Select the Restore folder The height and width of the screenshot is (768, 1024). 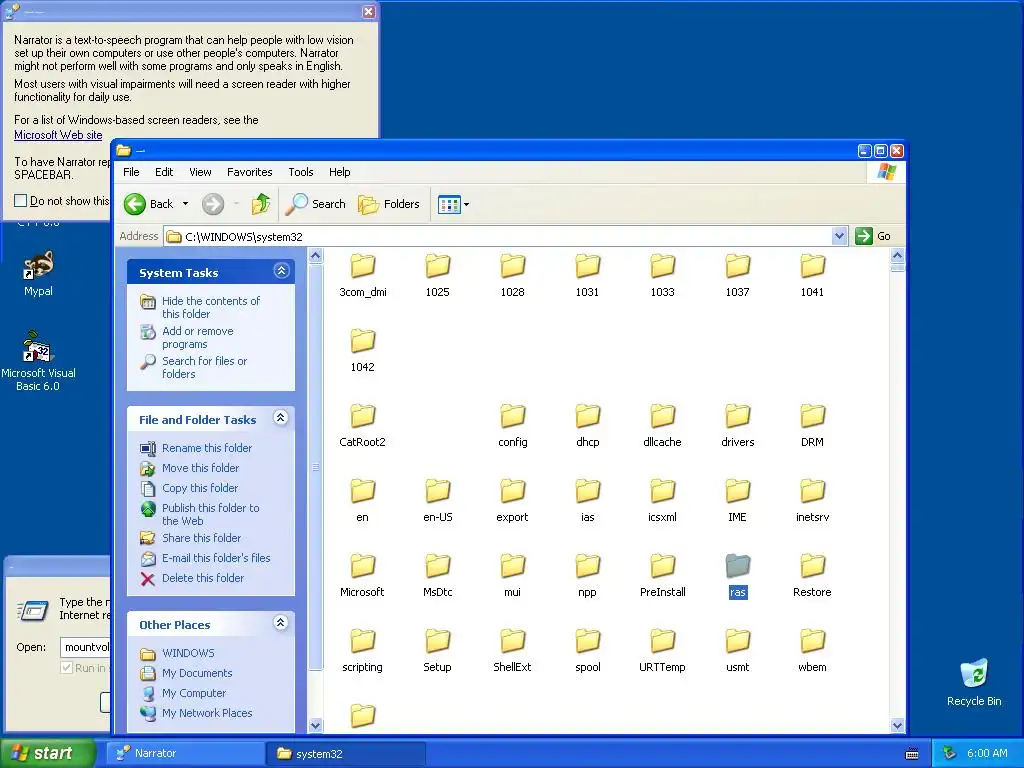(x=812, y=575)
